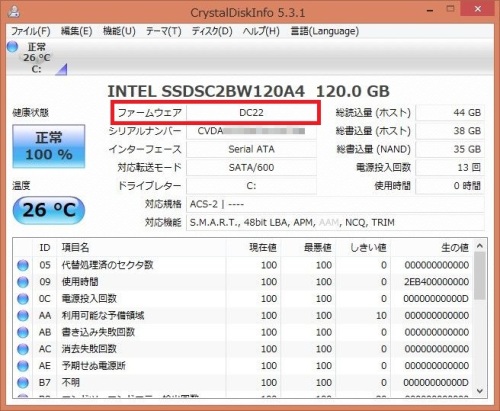The image size is (500, 411).
Task: Open the 言語(Language) menu
Action: 325,31
